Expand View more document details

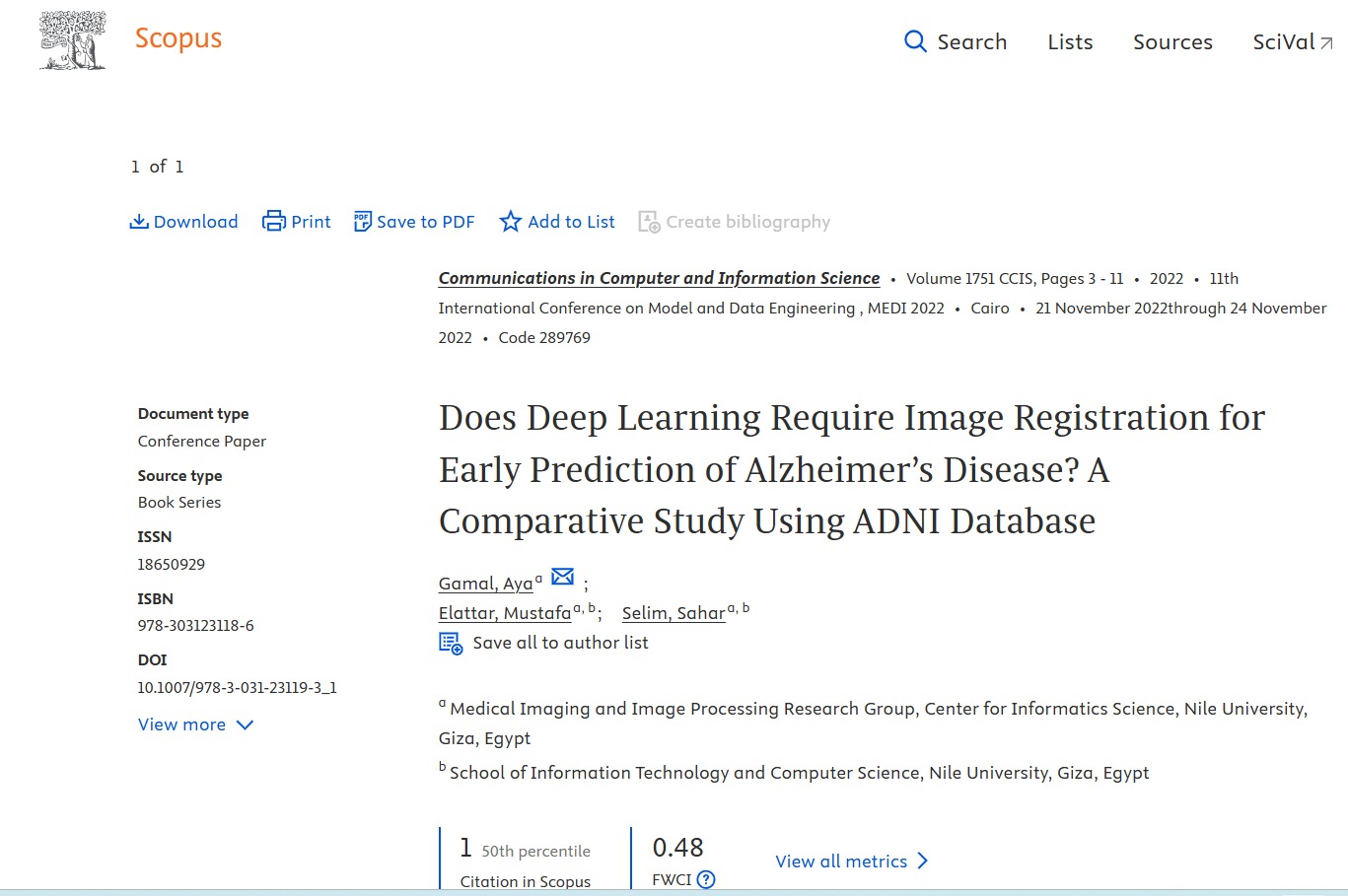click(x=195, y=724)
